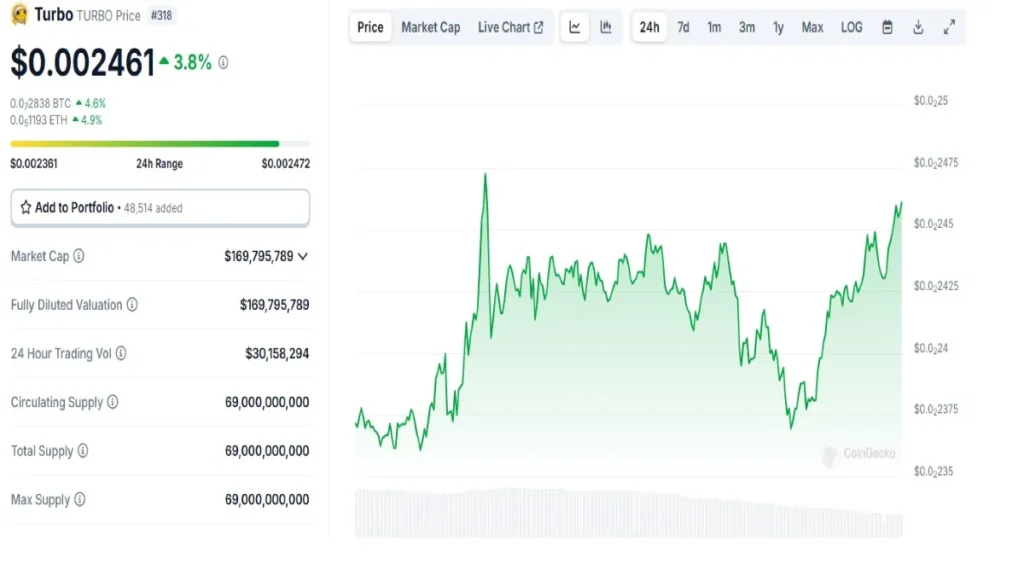Click the Fully Diluted Valuation $169,795,789 value
This screenshot has height=576, width=1024.
274,305
